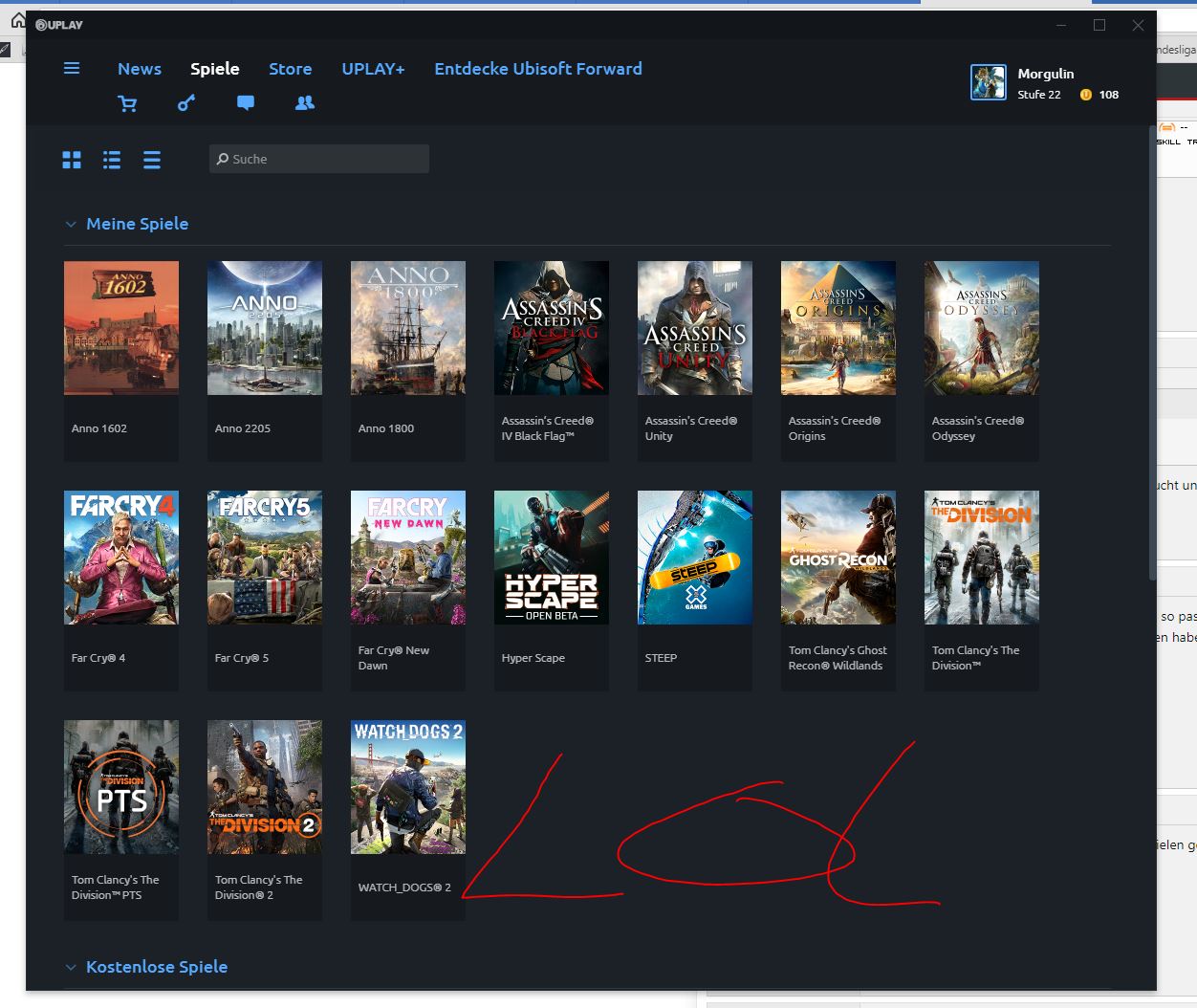Click the Uplay library scrollbar

[x=1152, y=352]
